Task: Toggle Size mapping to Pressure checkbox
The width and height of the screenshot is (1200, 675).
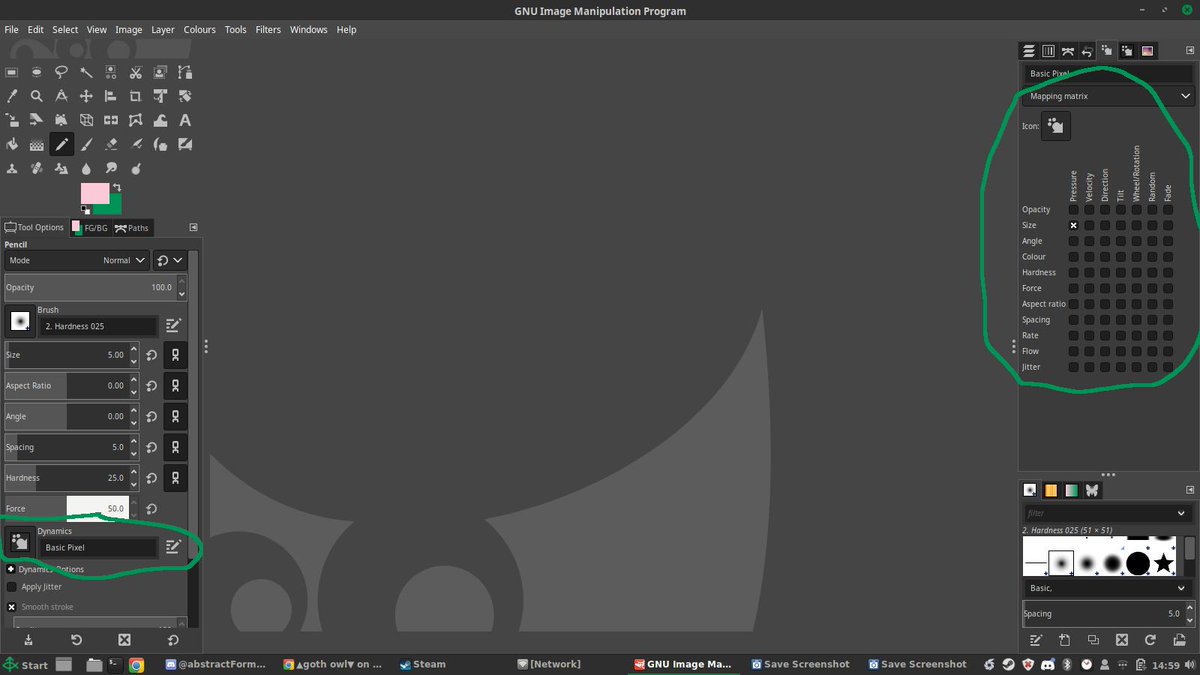Action: (1074, 225)
